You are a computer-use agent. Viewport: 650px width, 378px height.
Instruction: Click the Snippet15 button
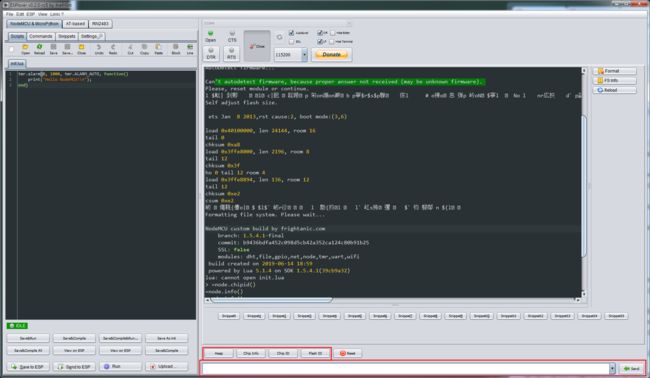click(616, 316)
